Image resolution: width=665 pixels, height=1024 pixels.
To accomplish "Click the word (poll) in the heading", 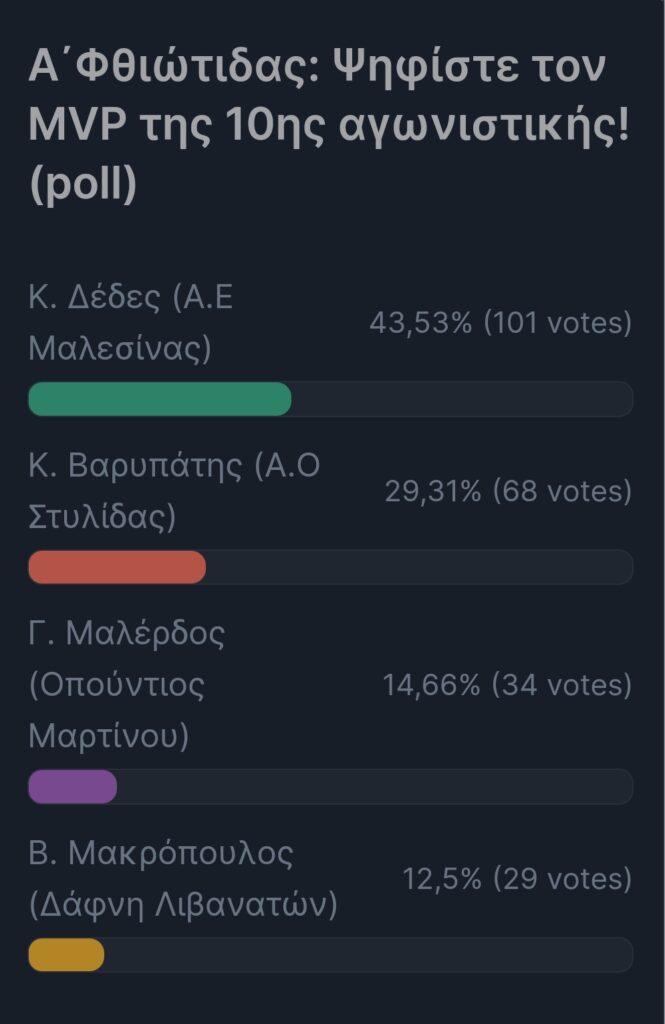I will click(83, 184).
